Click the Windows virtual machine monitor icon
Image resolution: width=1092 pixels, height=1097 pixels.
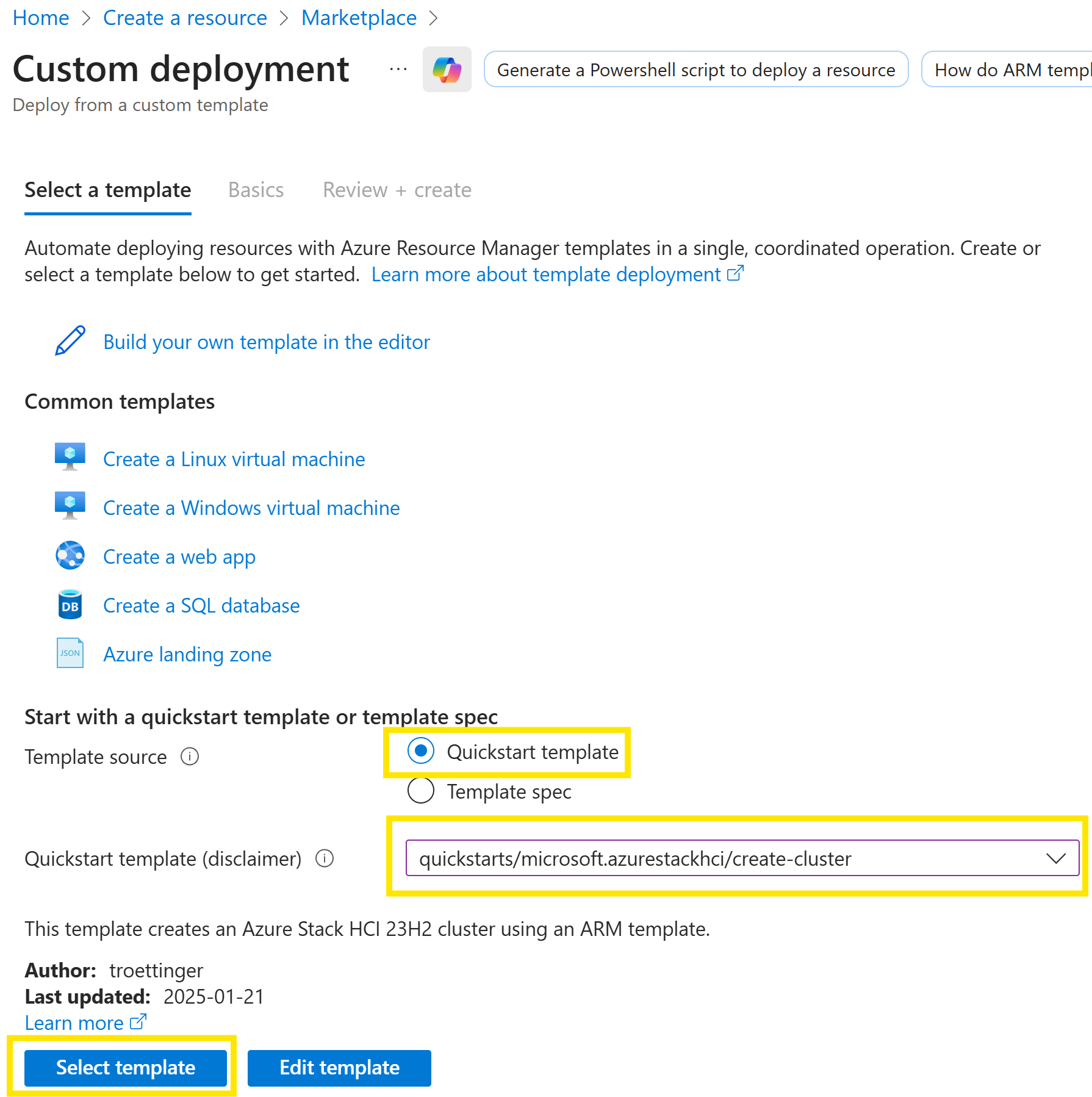70,506
